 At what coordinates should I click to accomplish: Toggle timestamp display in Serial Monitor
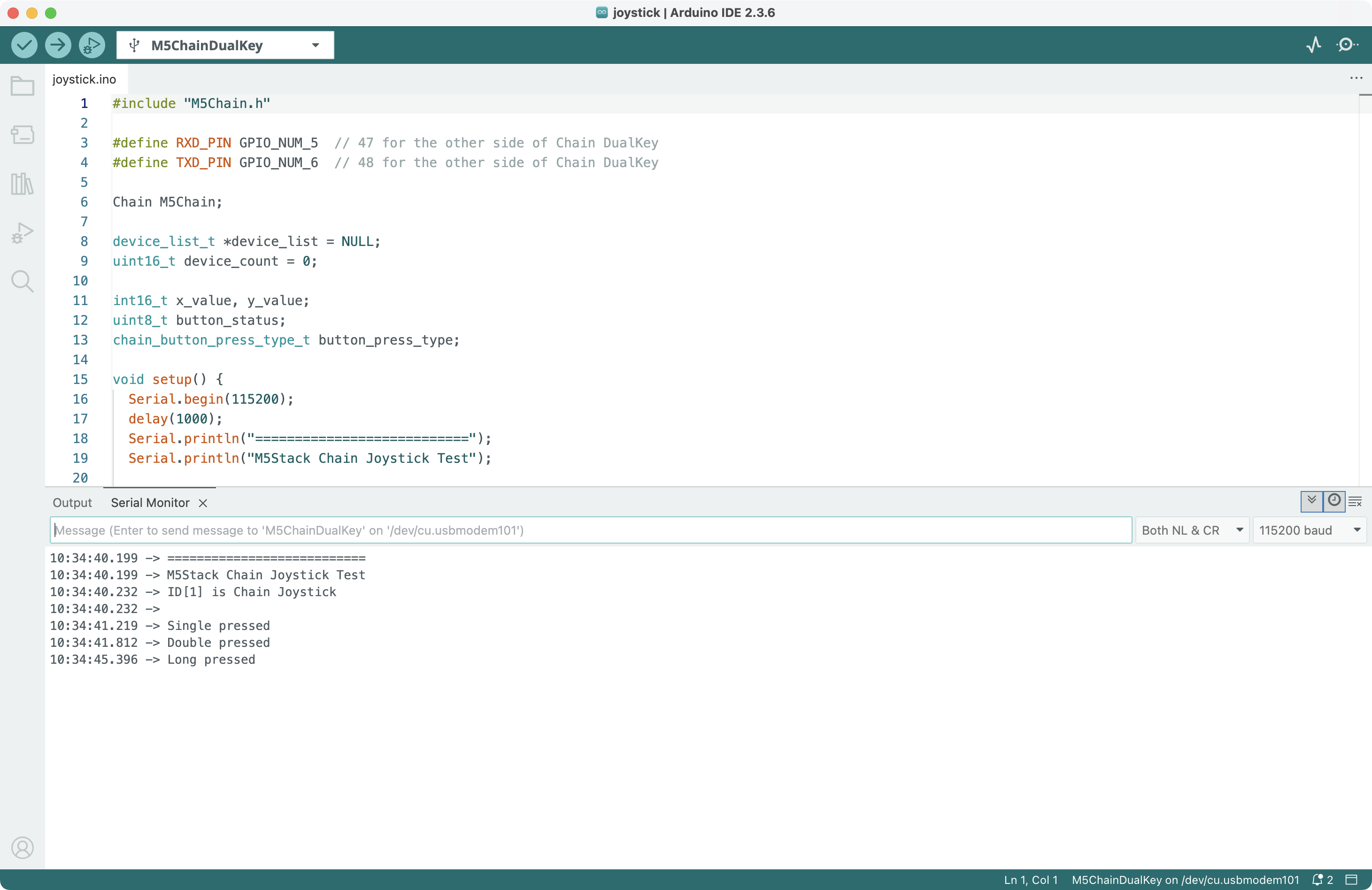1334,501
